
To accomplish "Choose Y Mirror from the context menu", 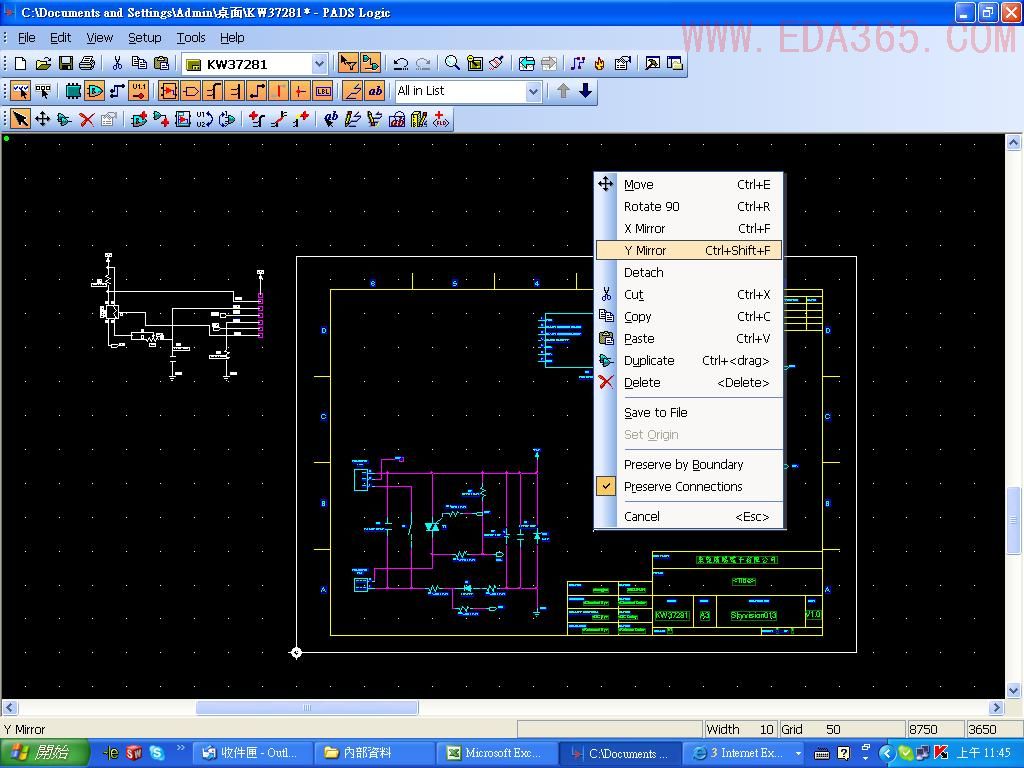I will pyautogui.click(x=645, y=251).
